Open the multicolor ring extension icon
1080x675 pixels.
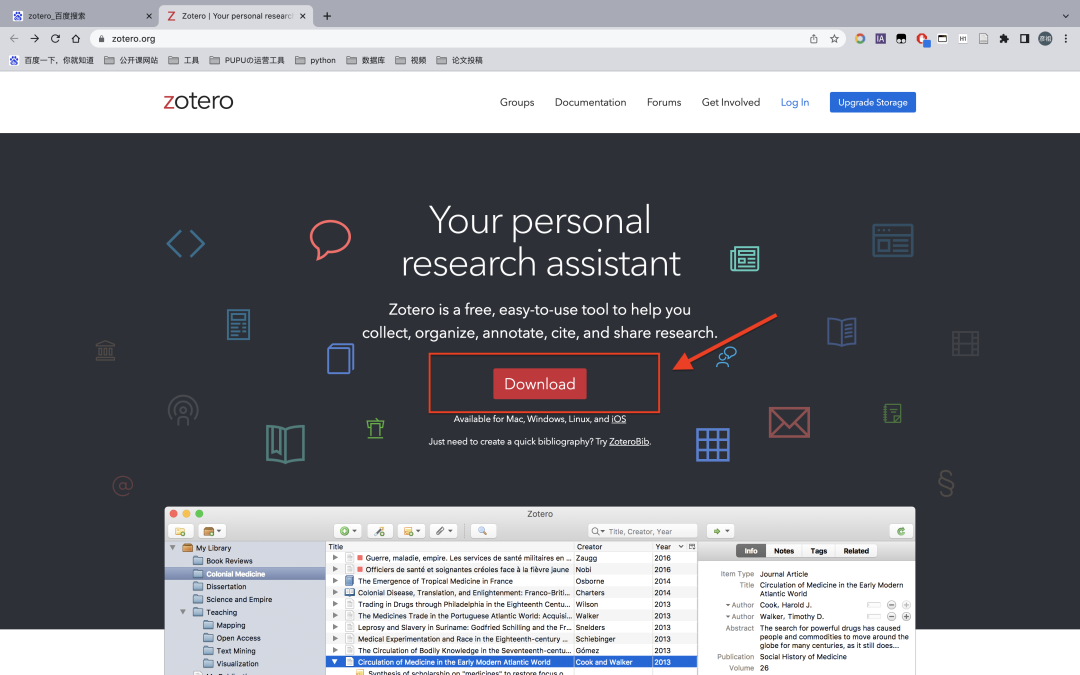point(860,39)
